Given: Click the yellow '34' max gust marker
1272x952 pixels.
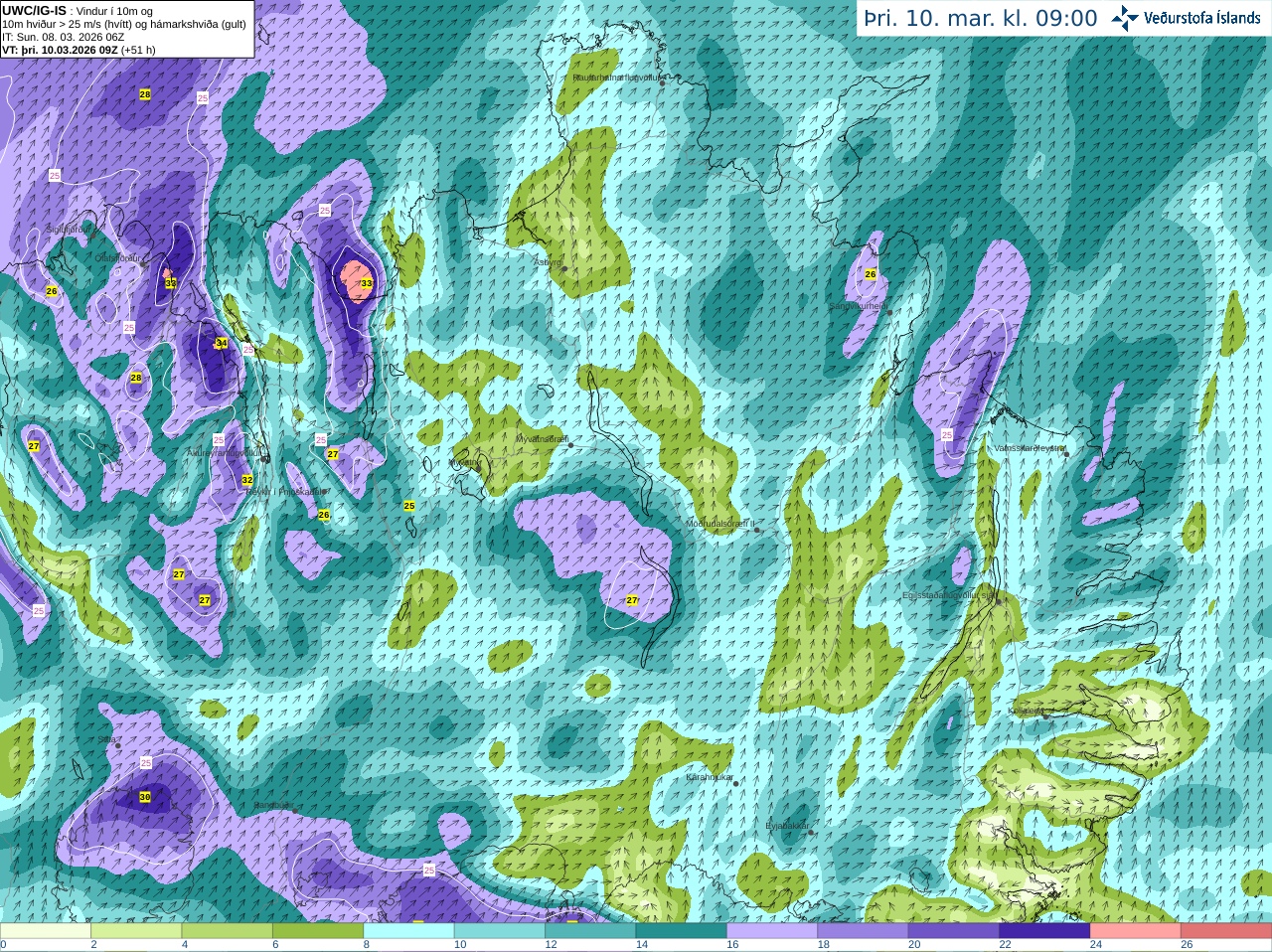Looking at the screenshot, I should pyautogui.click(x=221, y=344).
